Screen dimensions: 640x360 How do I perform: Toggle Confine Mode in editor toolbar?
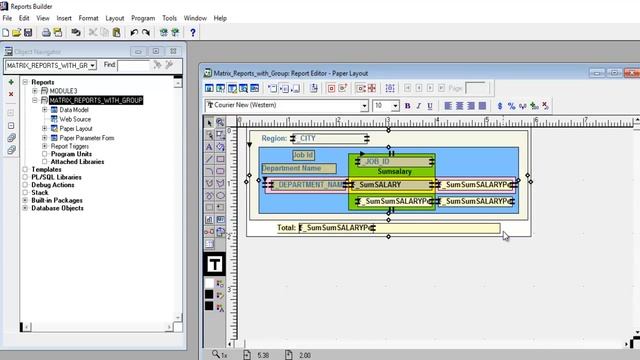331,88
